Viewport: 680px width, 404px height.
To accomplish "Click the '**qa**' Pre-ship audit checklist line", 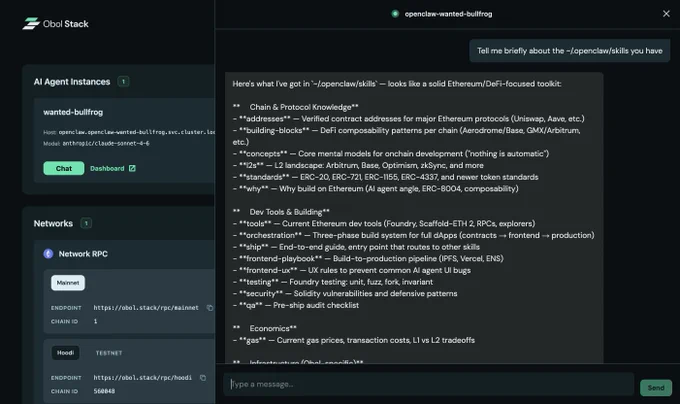I will pos(296,305).
